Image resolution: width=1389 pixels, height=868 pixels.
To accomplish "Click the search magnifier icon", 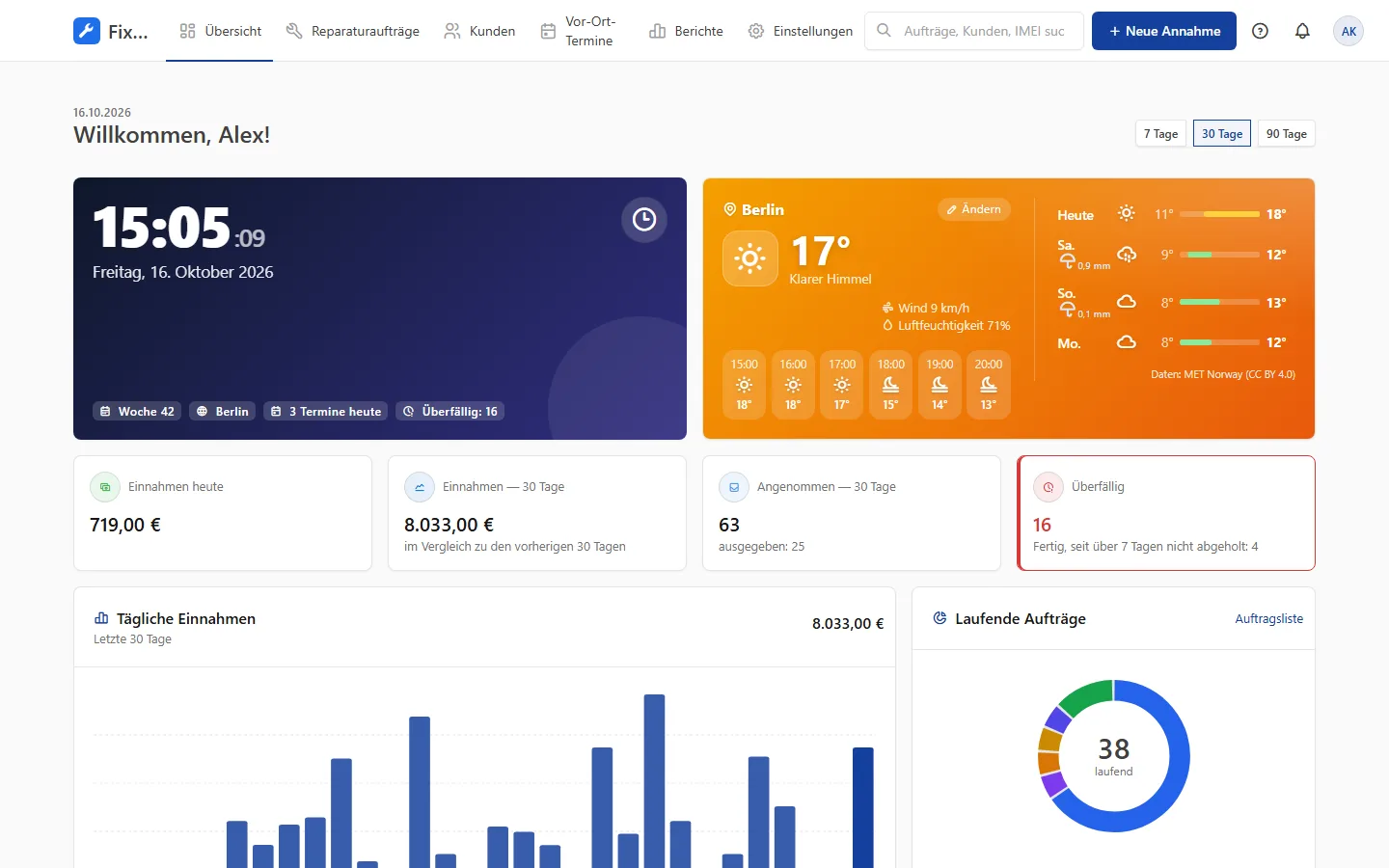I will (884, 31).
